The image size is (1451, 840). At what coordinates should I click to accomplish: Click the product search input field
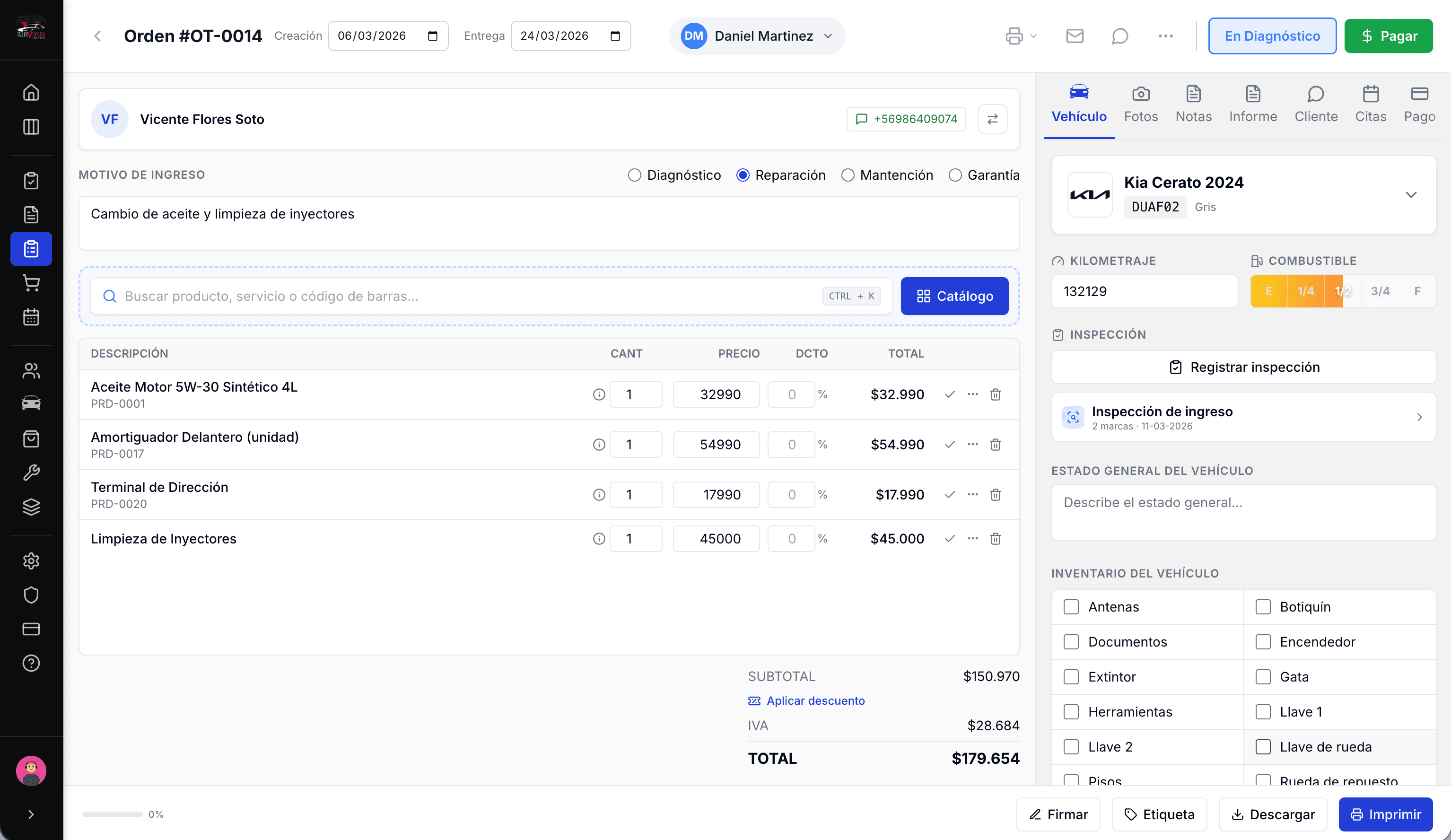click(x=491, y=296)
